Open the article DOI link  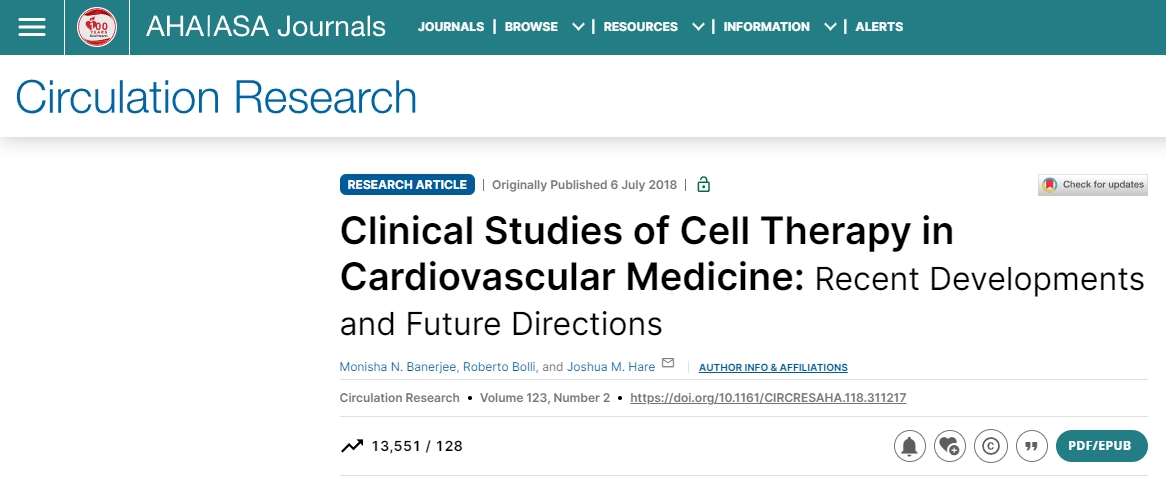(x=768, y=398)
